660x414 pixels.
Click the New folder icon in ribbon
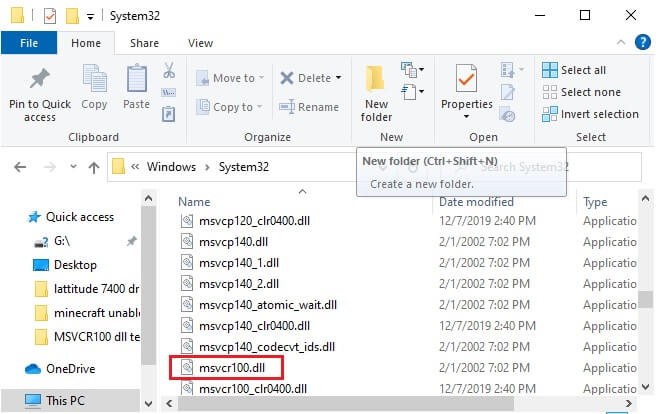(x=375, y=79)
